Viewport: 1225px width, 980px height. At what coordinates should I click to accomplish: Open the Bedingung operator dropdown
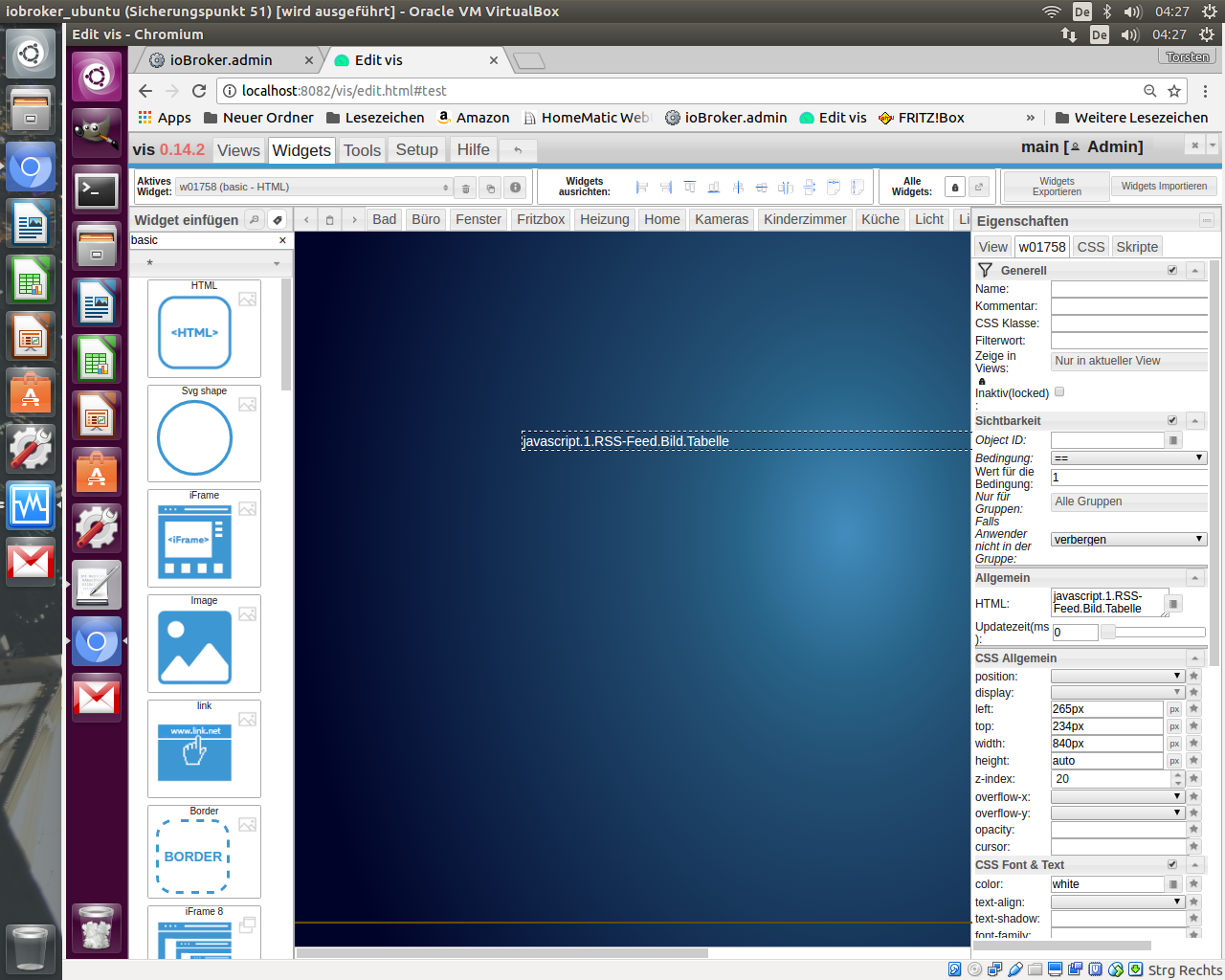point(1128,457)
